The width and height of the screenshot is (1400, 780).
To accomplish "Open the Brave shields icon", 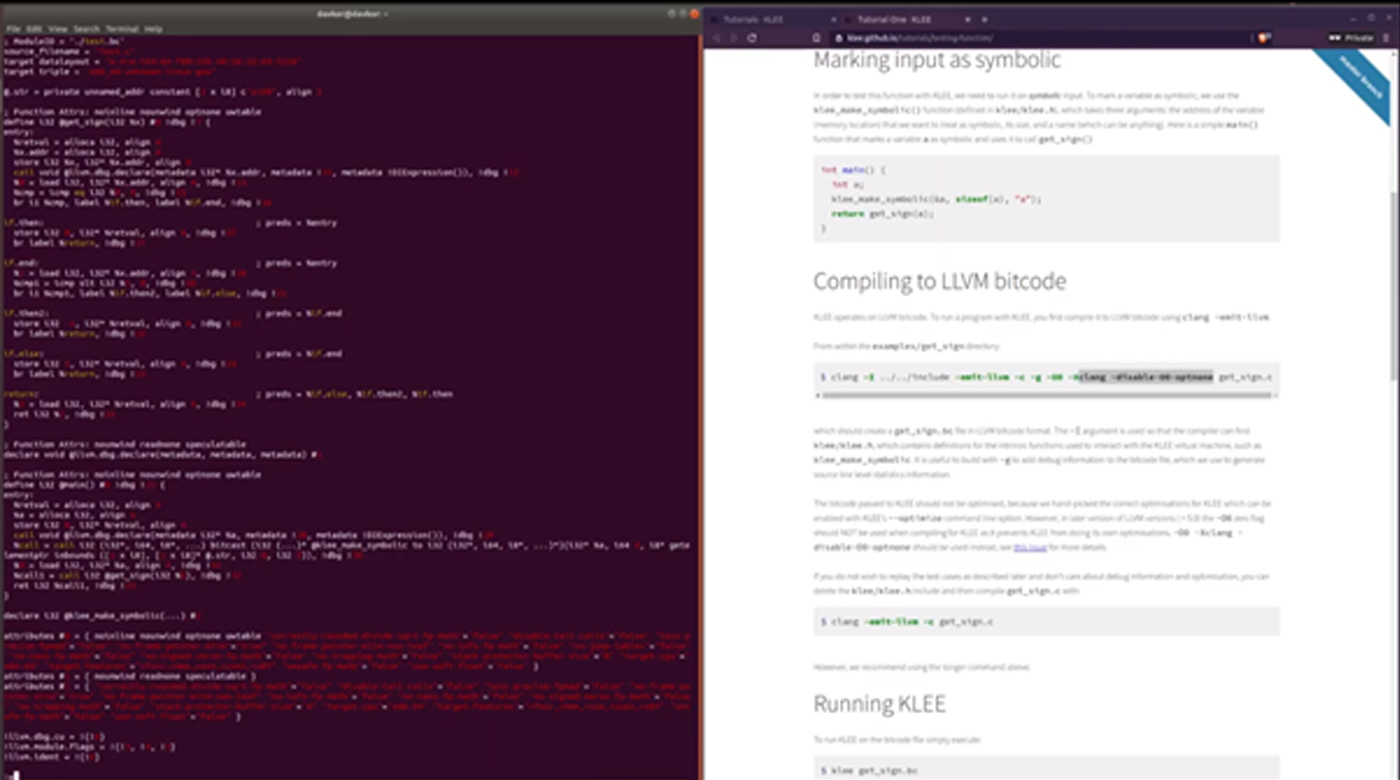I will (x=1264, y=38).
